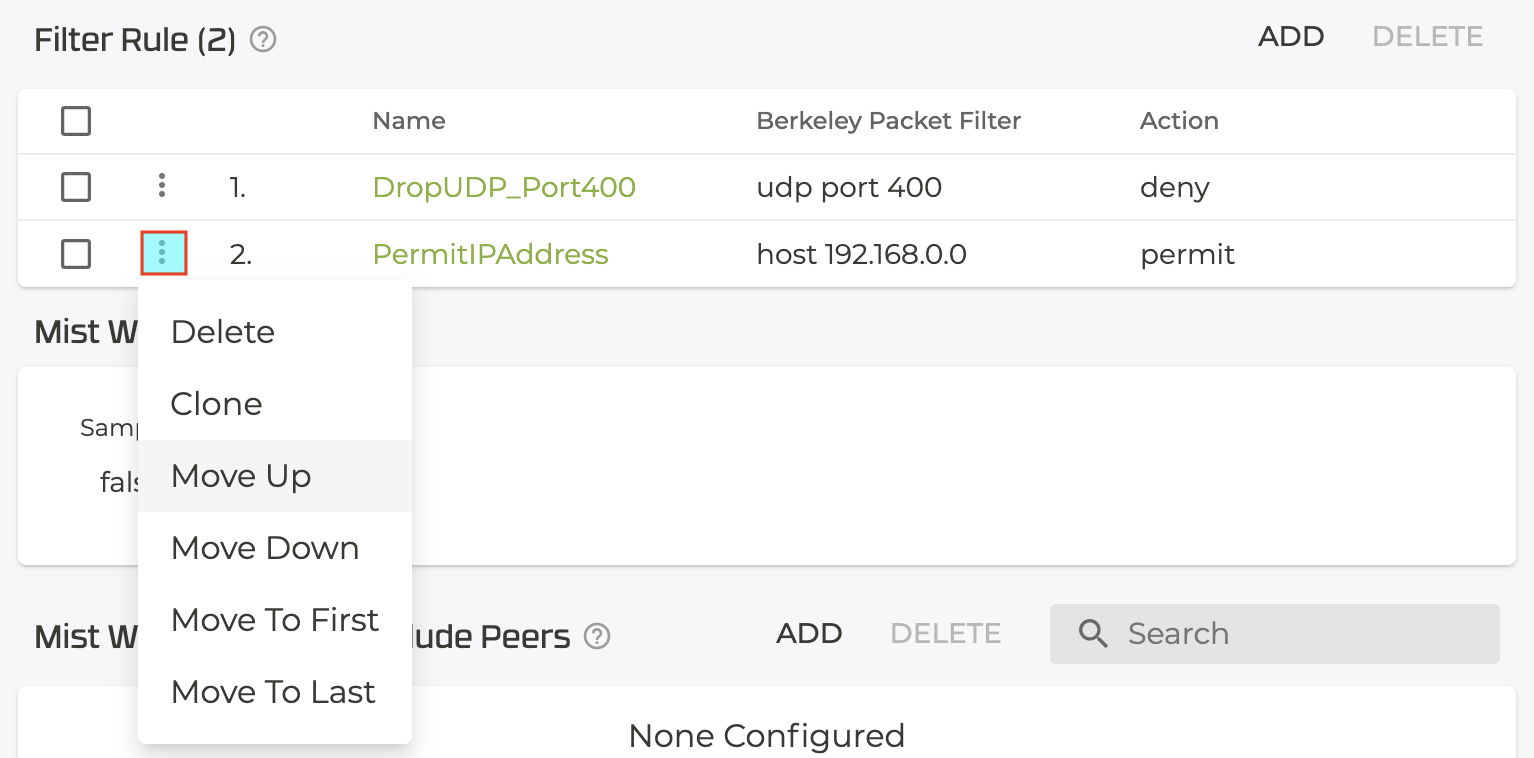Select the Move To Last option
This screenshot has width=1534, height=758.
tap(273, 692)
